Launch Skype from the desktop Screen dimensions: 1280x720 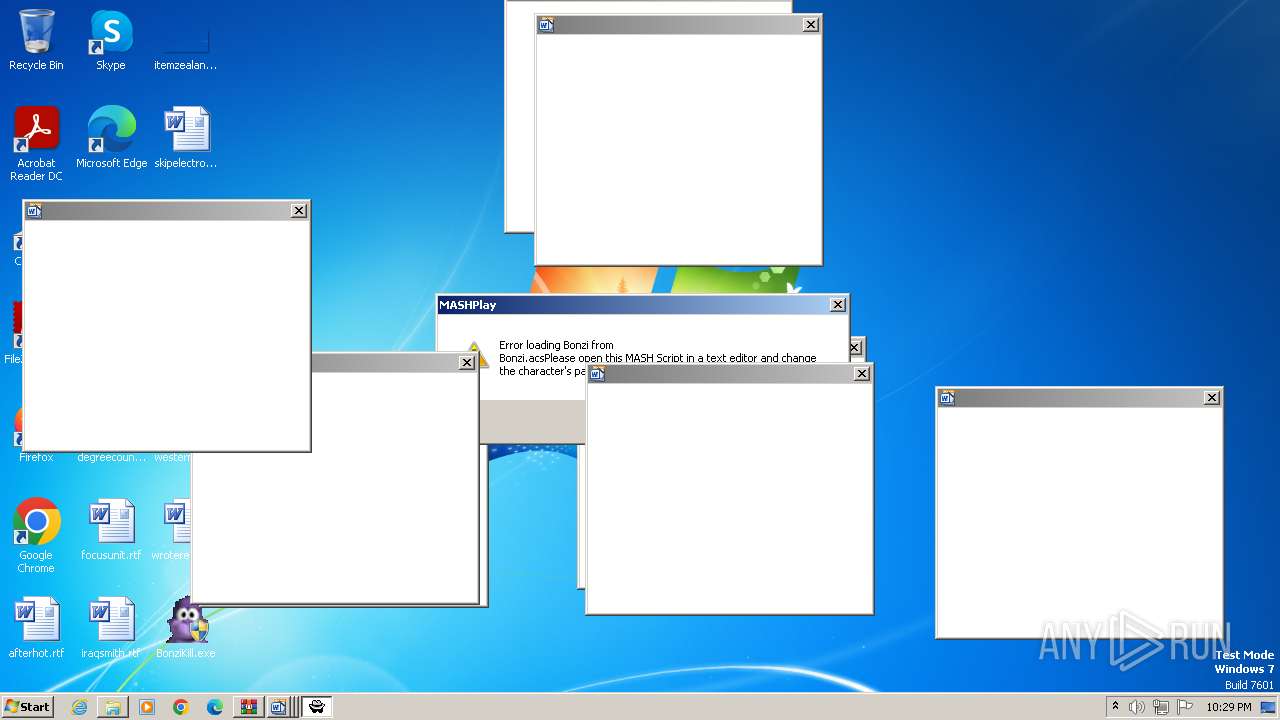(111, 40)
